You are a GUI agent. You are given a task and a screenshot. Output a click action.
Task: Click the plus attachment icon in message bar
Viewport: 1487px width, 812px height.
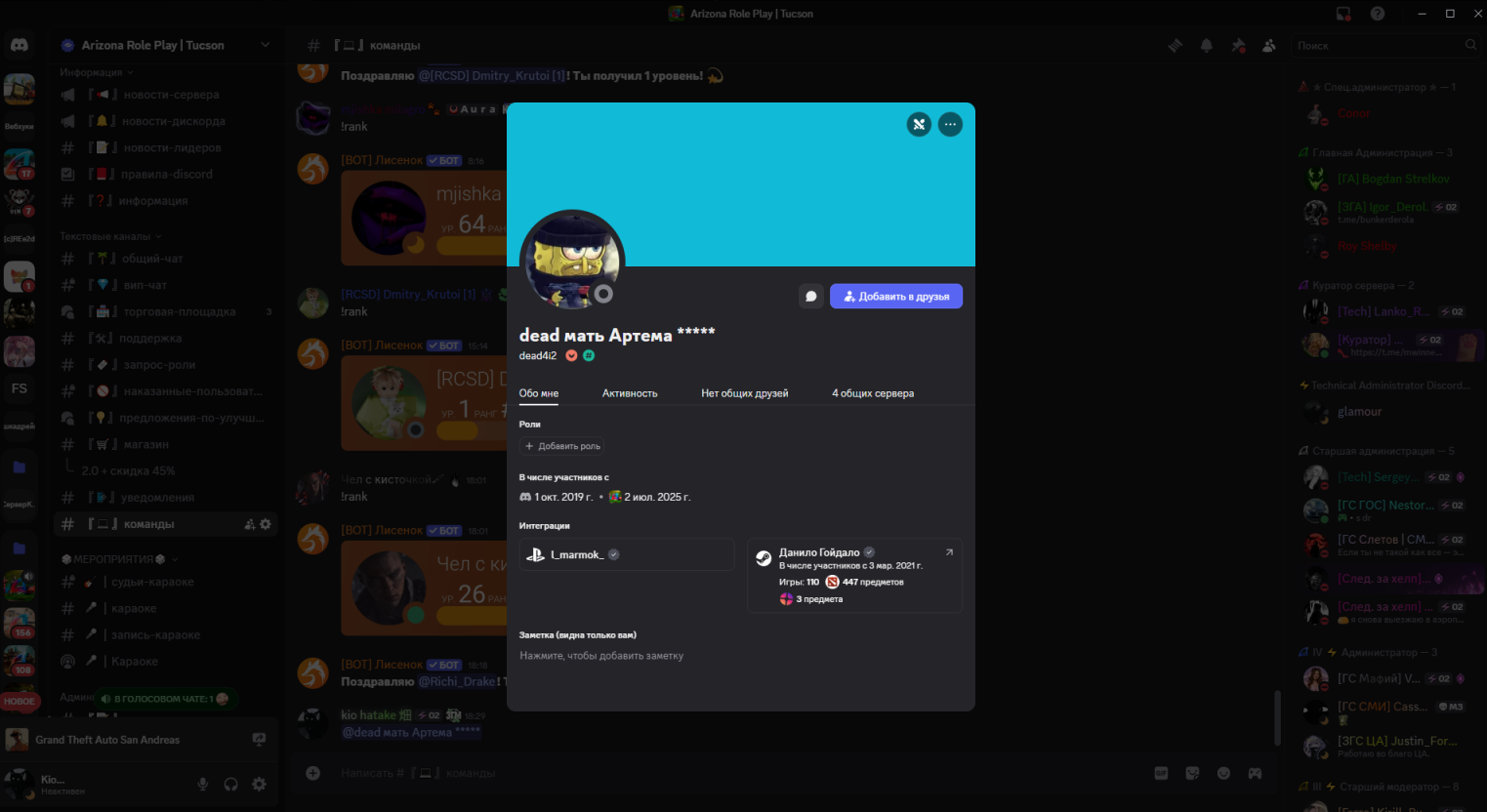point(313,773)
